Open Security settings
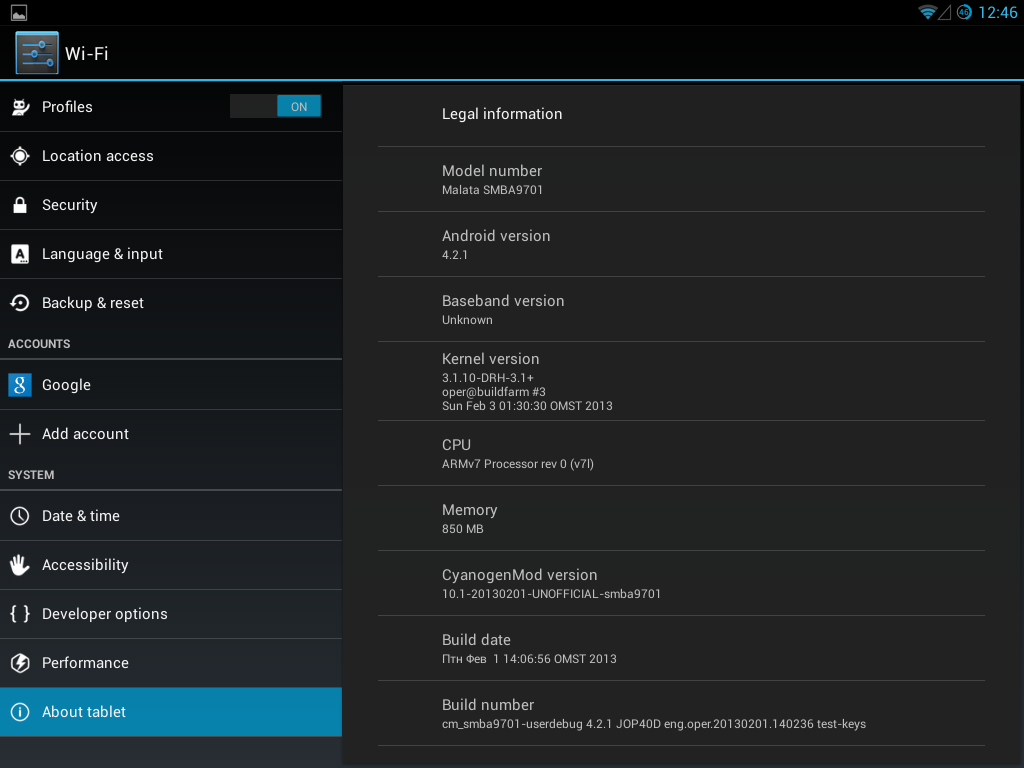 pos(171,205)
